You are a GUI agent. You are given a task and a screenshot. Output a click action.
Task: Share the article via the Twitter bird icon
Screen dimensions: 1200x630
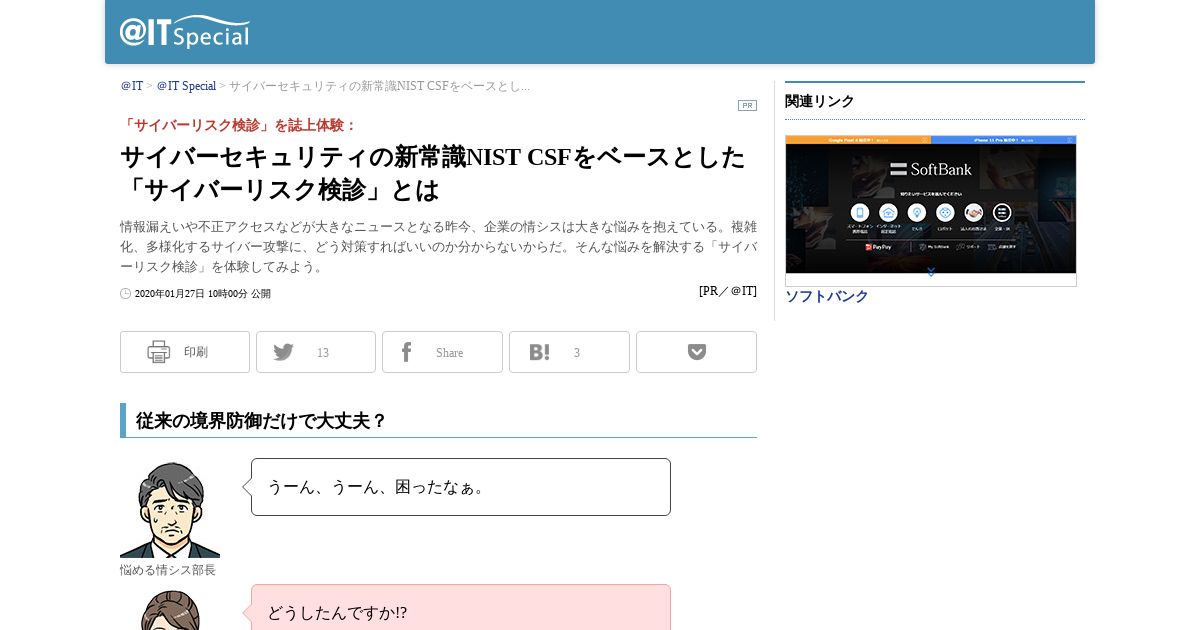(284, 352)
